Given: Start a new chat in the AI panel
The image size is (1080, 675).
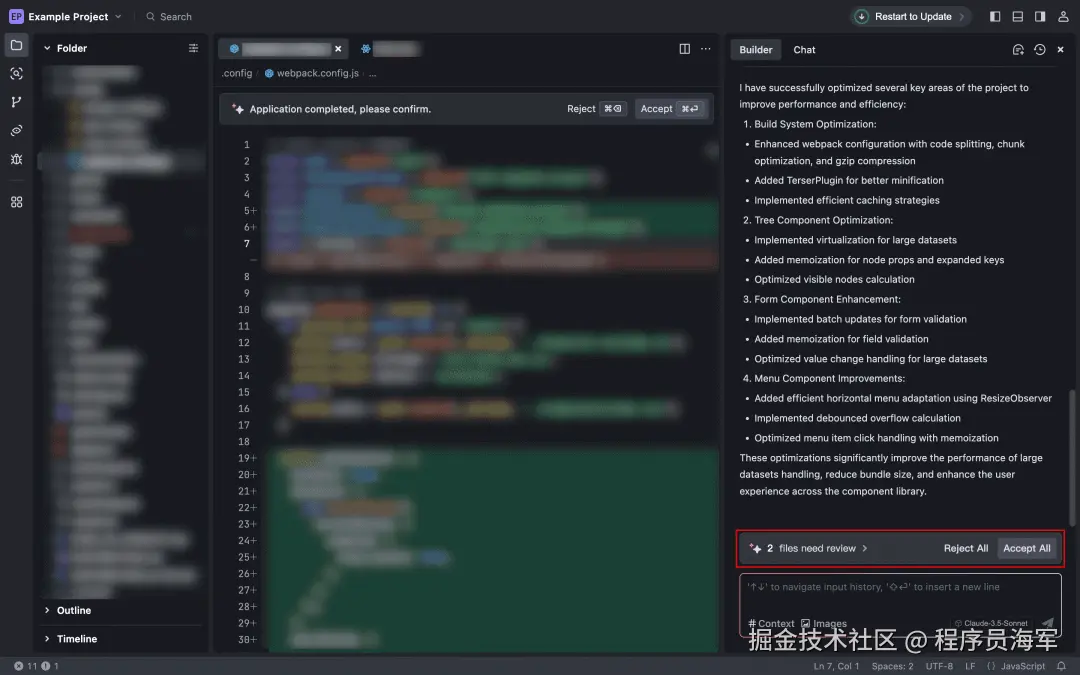Looking at the screenshot, I should click(x=1018, y=50).
